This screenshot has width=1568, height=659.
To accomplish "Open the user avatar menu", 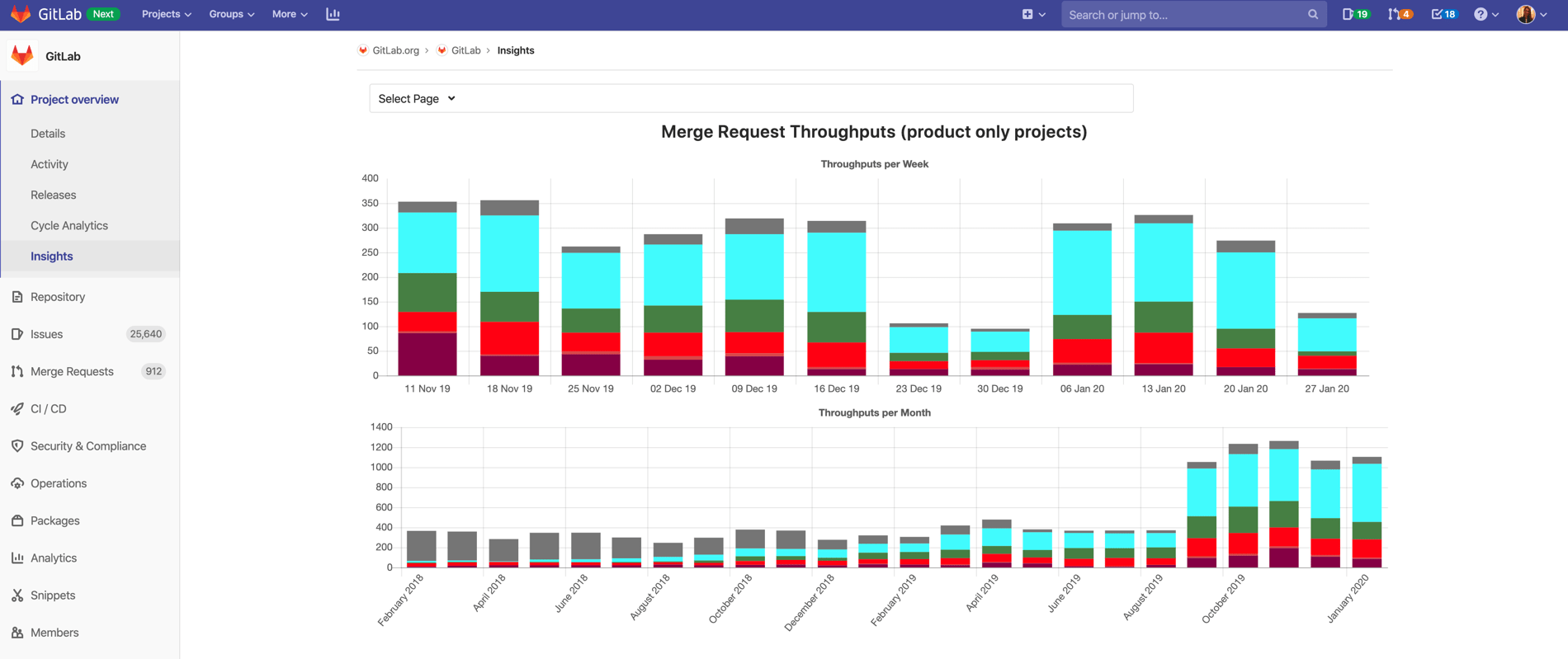I will coord(1531,14).
